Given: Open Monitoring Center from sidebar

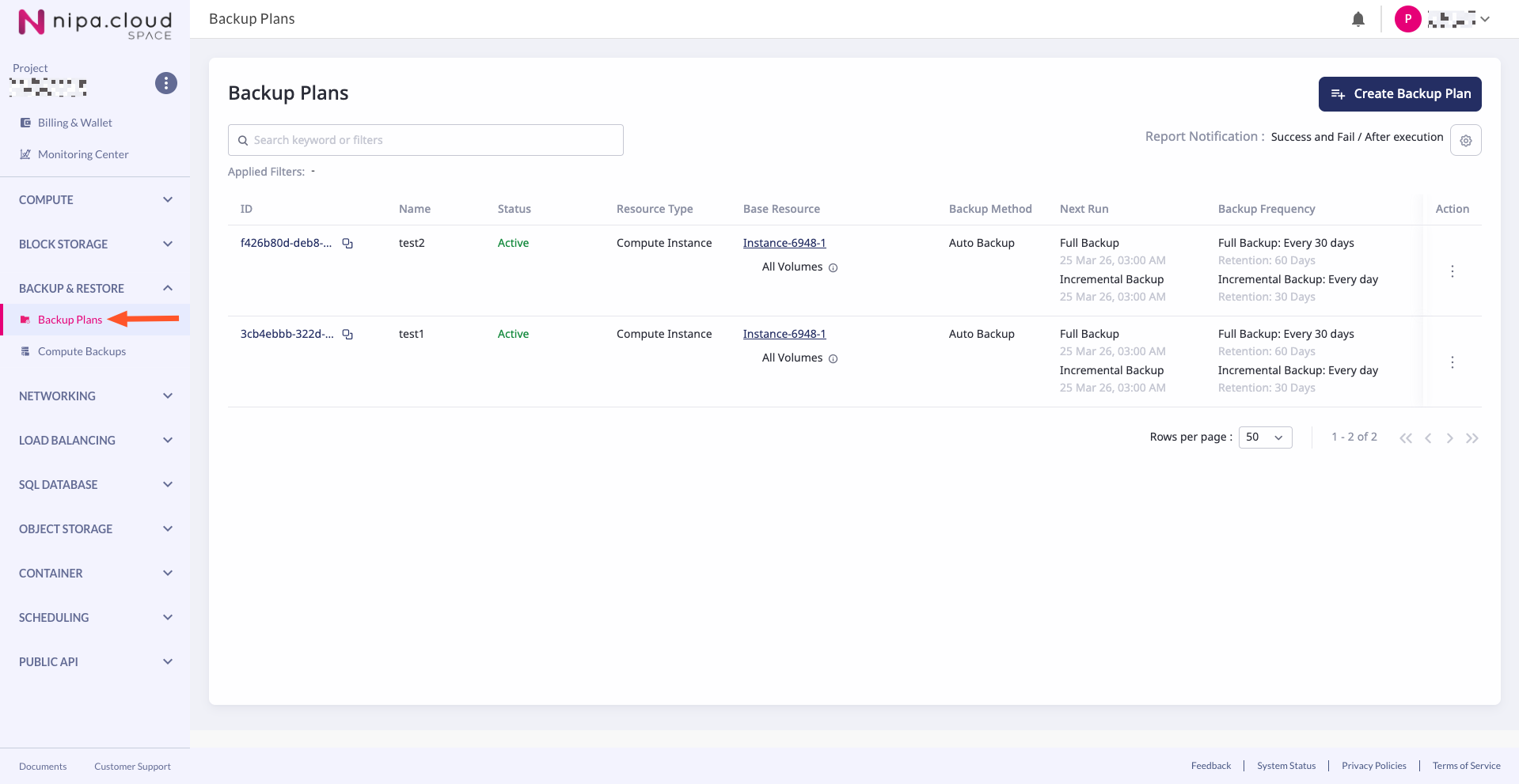Looking at the screenshot, I should (82, 155).
